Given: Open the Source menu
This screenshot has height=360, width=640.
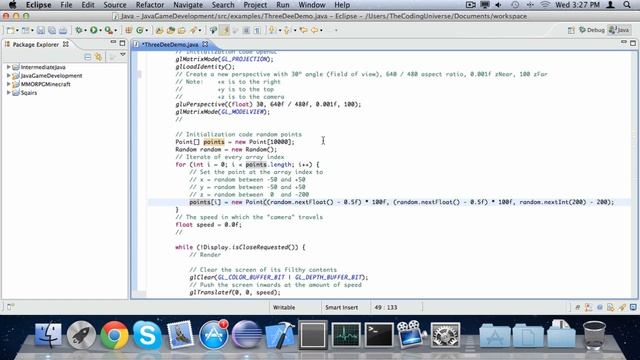Looking at the screenshot, I should pyautogui.click(x=115, y=5).
